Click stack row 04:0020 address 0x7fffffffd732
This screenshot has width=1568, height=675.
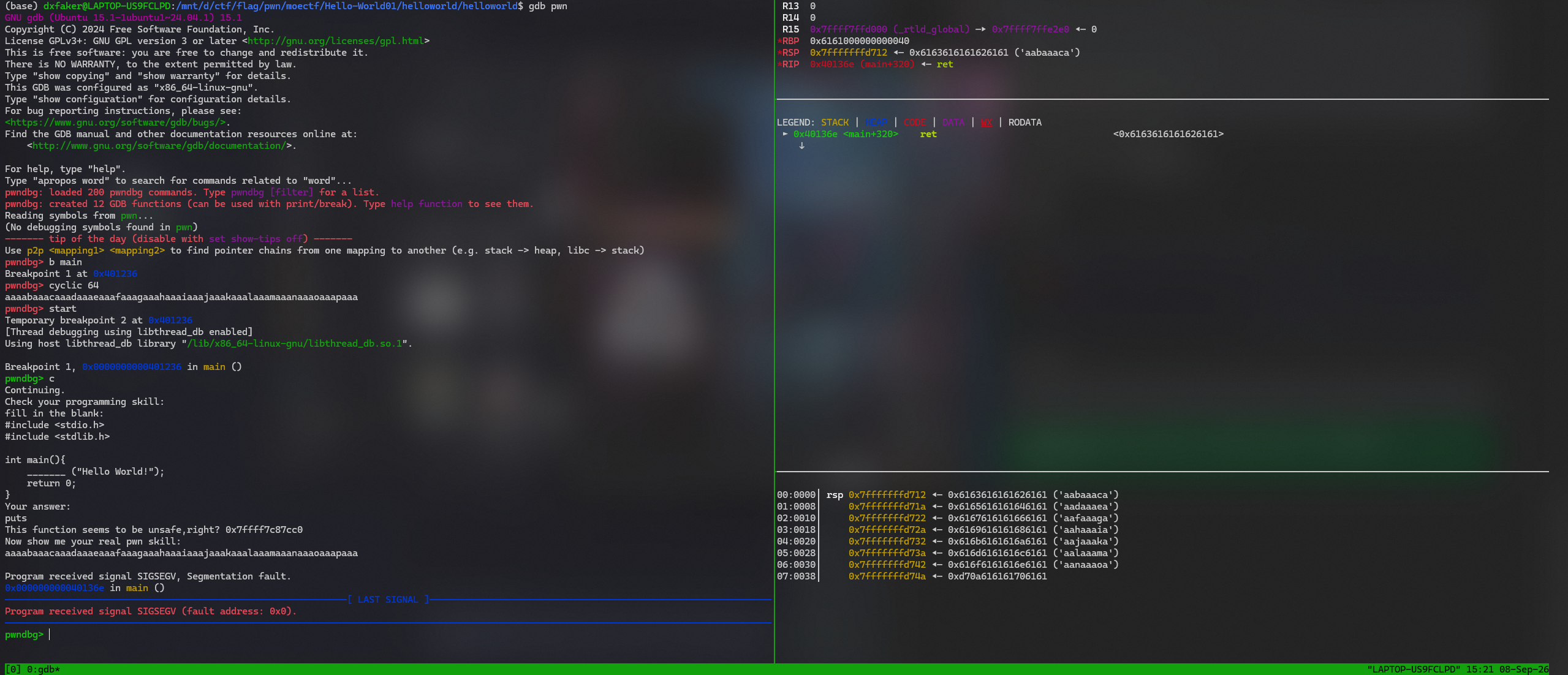point(887,541)
